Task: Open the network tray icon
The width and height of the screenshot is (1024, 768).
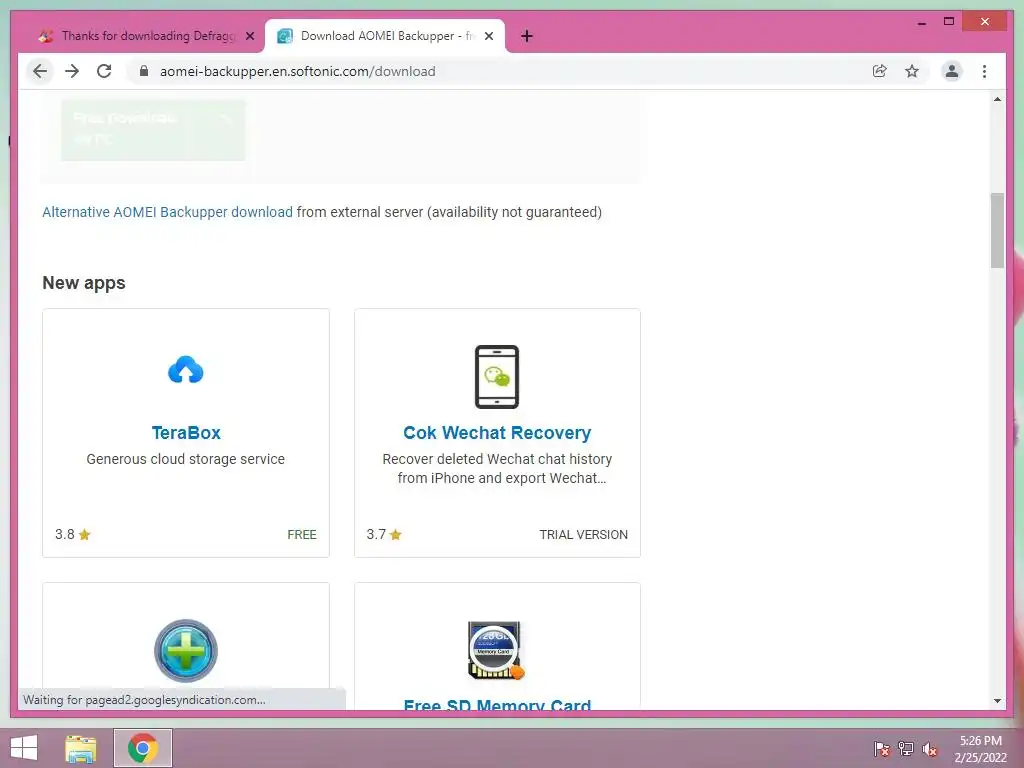Action: click(x=906, y=749)
